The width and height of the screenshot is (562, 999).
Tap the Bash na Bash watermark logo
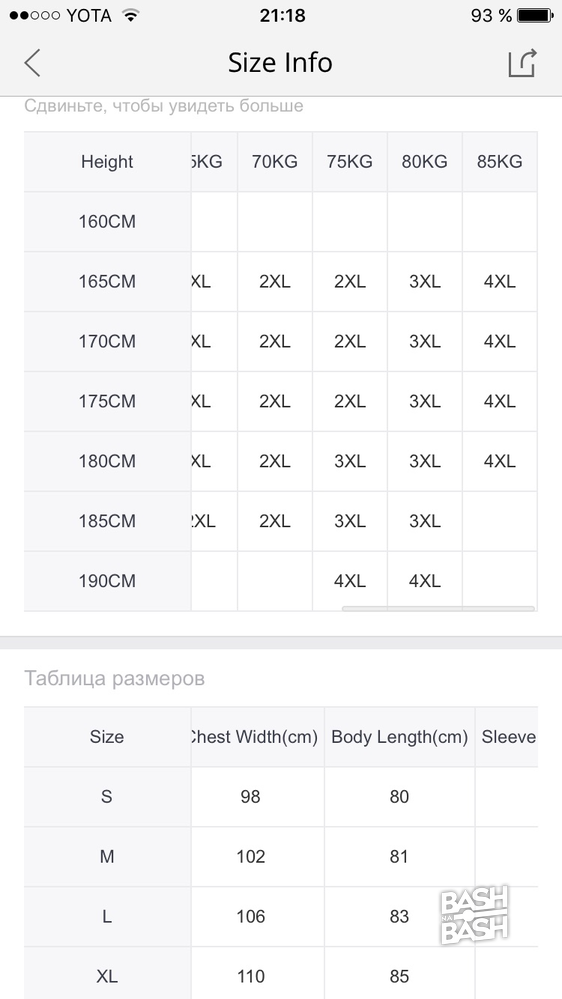click(x=475, y=914)
